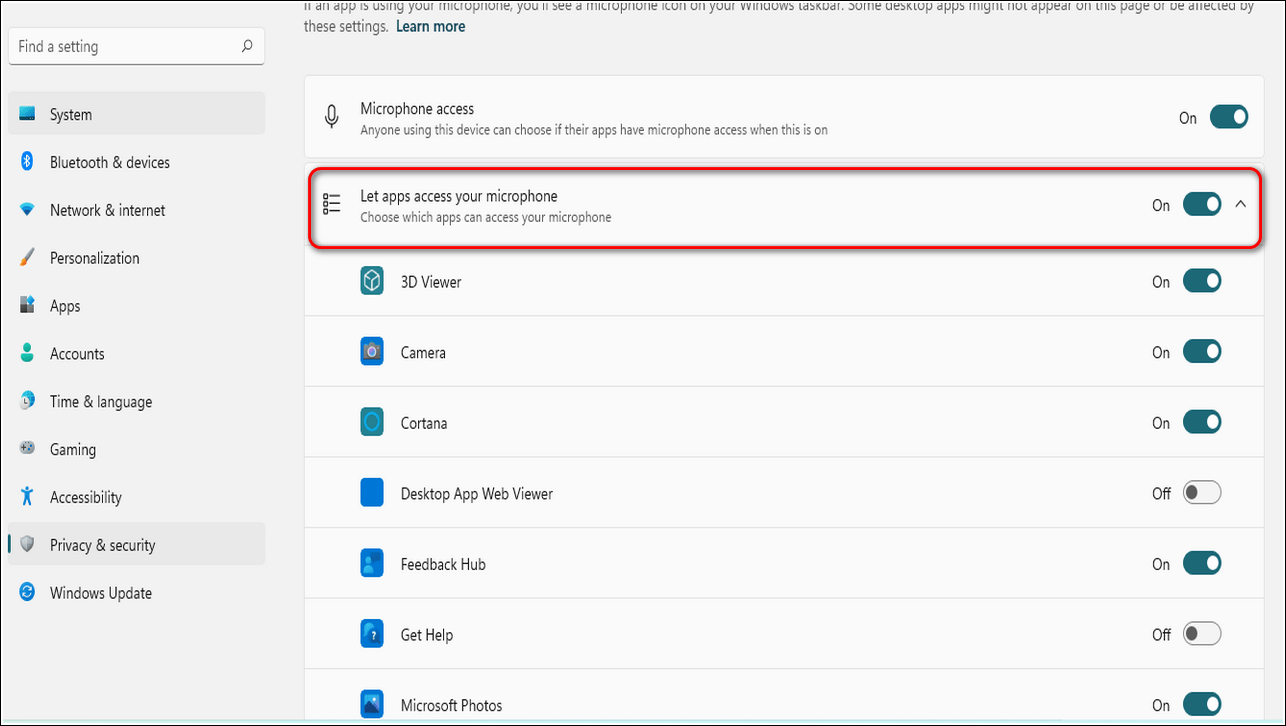Click the Feedback Hub app icon
The height and width of the screenshot is (726, 1286).
coord(372,564)
